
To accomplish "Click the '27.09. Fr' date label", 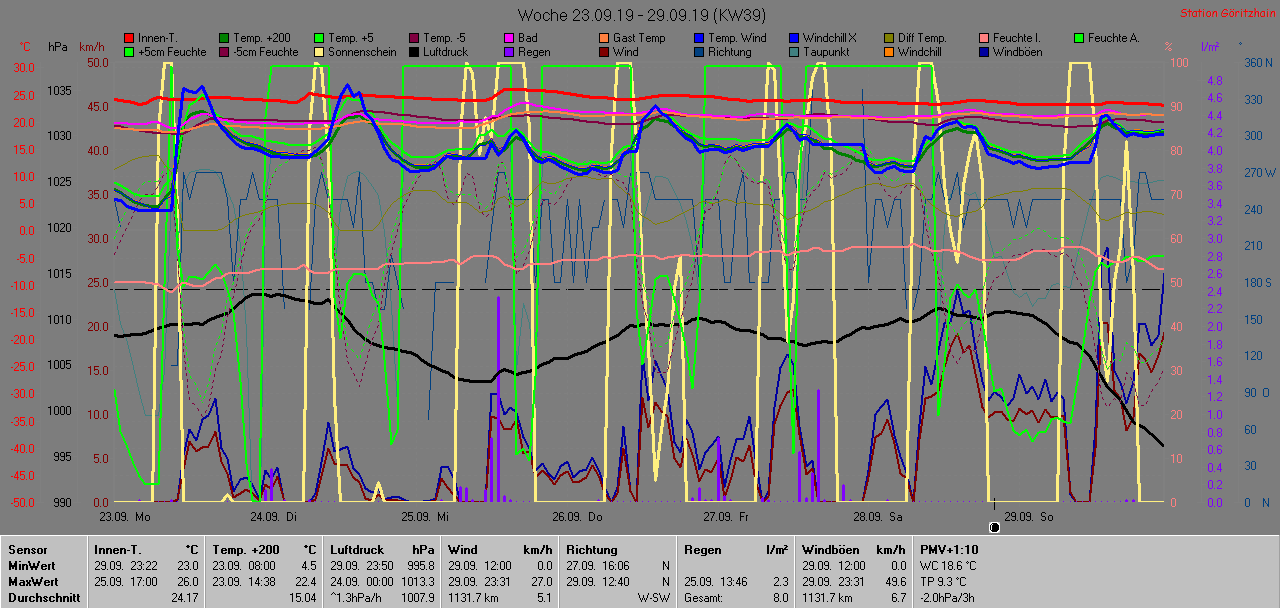I will 727,517.
